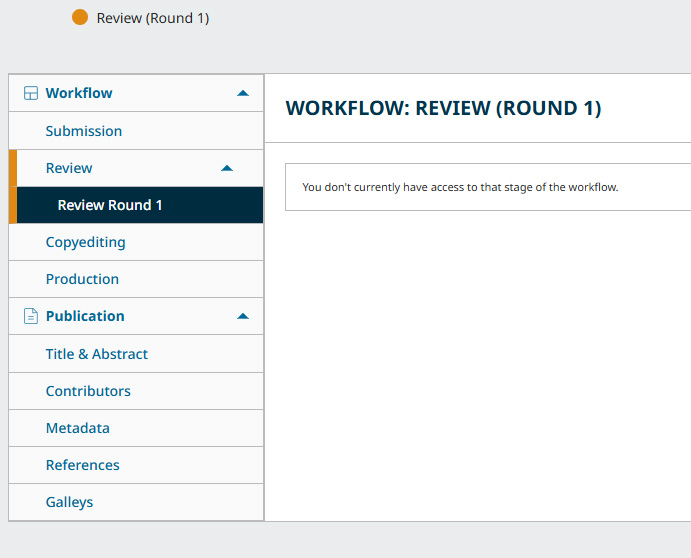The height and width of the screenshot is (558, 691).
Task: Collapse the Workflow section arrow
Action: point(243,93)
